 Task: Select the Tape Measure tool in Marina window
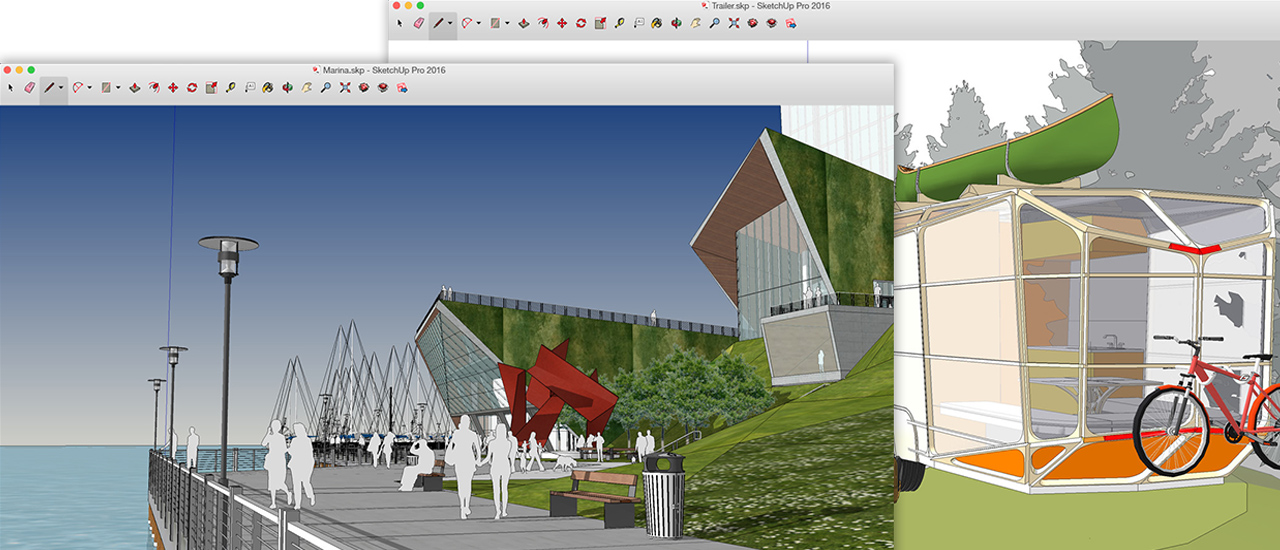[x=231, y=88]
